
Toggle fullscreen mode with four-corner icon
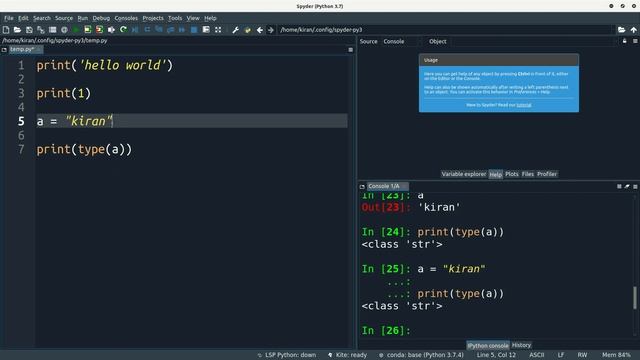[x=218, y=30]
